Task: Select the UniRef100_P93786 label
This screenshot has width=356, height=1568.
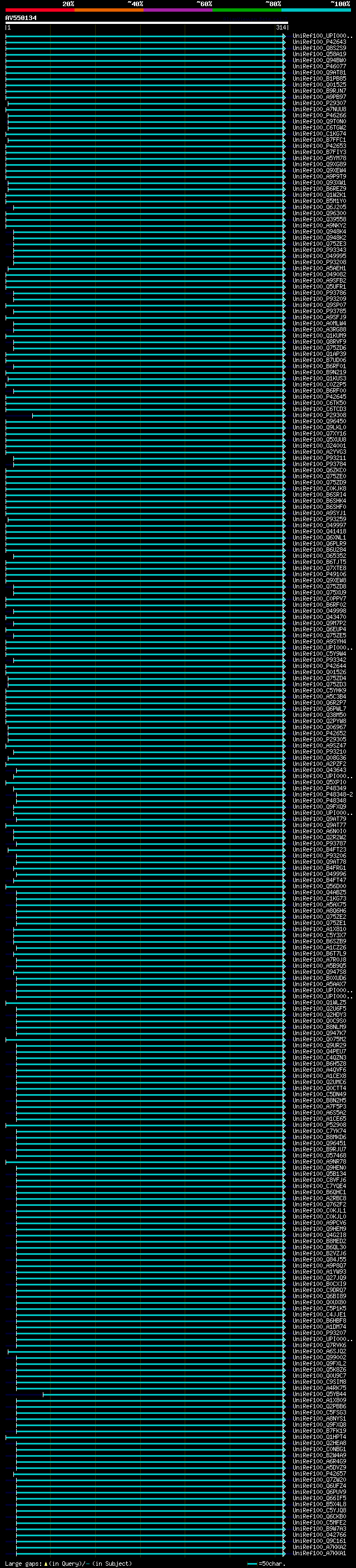Action: click(x=319, y=293)
